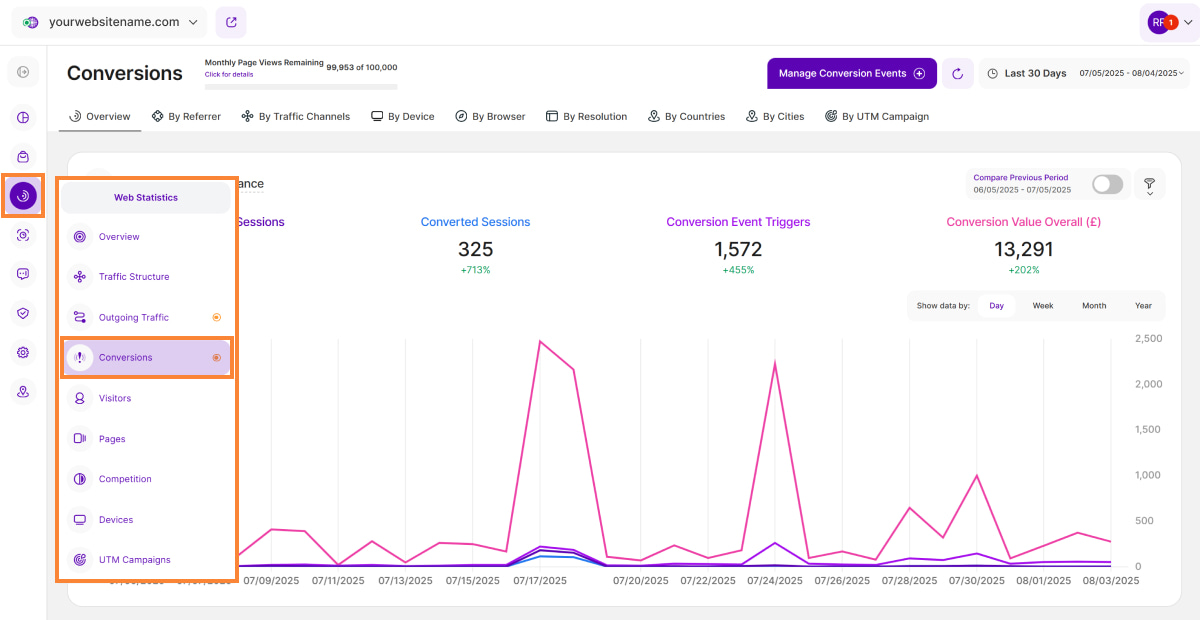
Task: Open the By UTM Campaign tab
Action: (877, 116)
